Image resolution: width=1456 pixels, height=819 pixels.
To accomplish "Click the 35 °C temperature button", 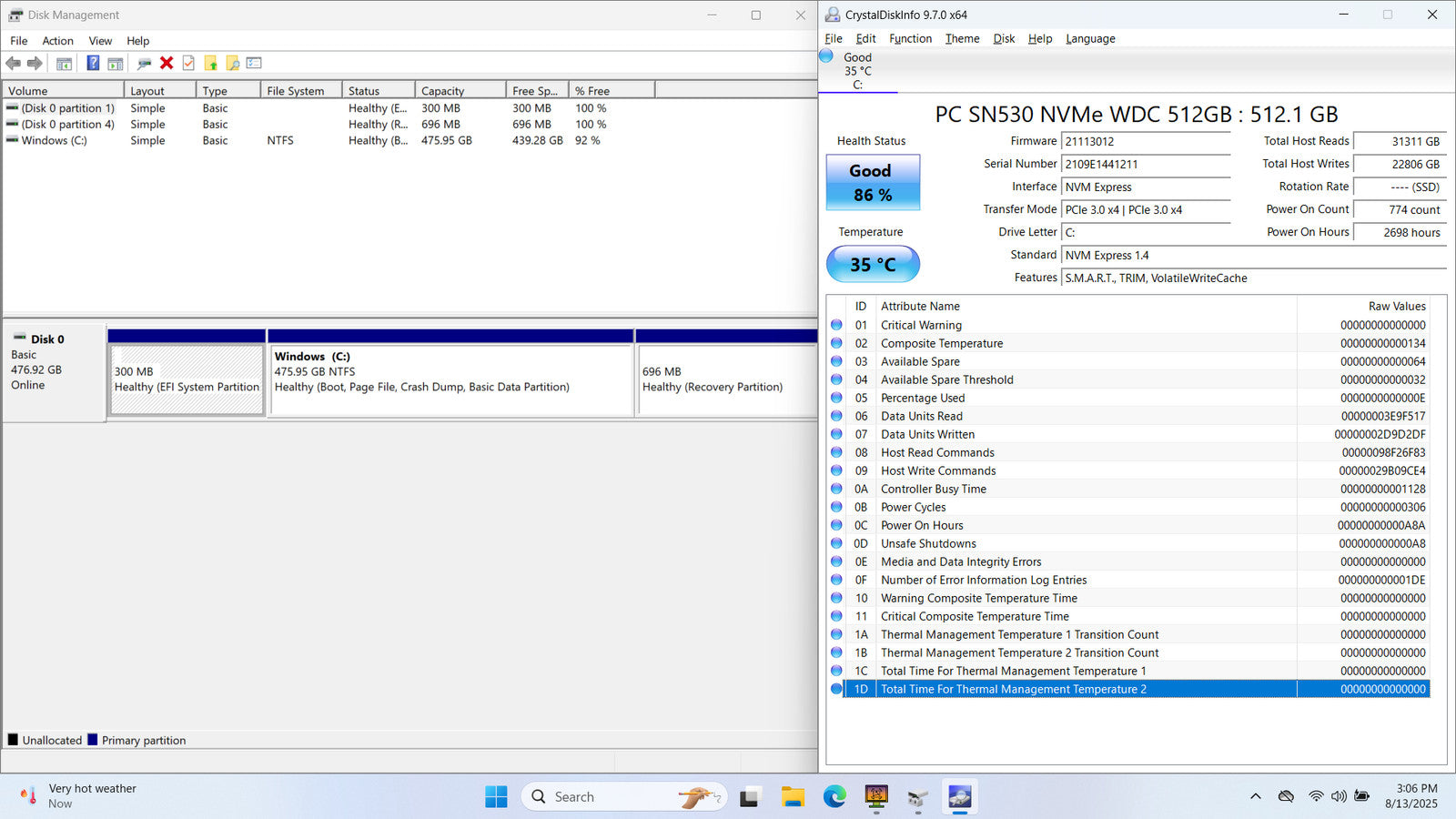I will coord(873,265).
